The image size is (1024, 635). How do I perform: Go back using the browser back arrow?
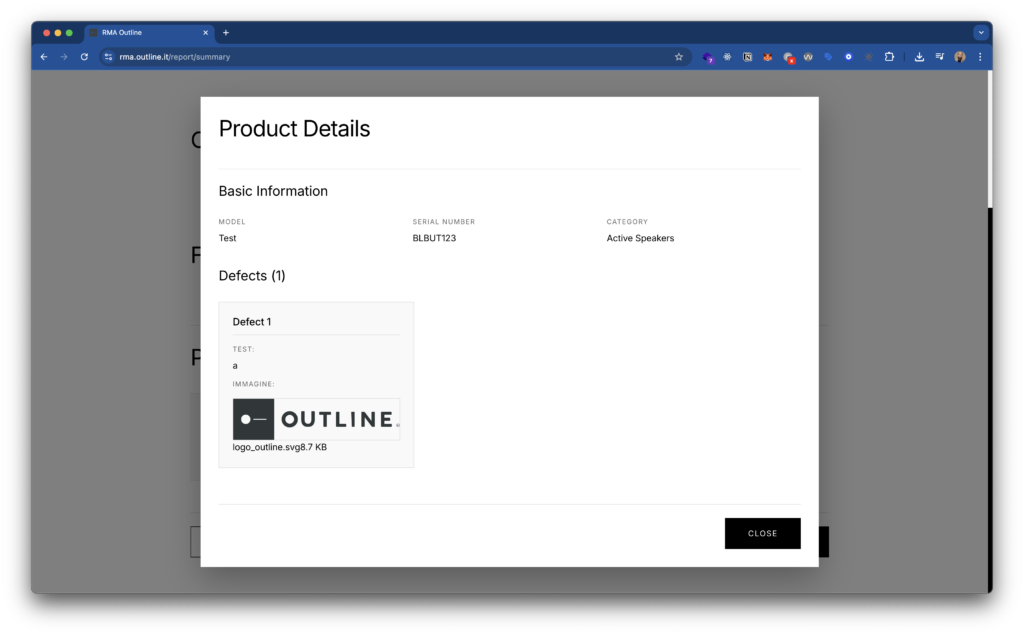pyautogui.click(x=44, y=57)
